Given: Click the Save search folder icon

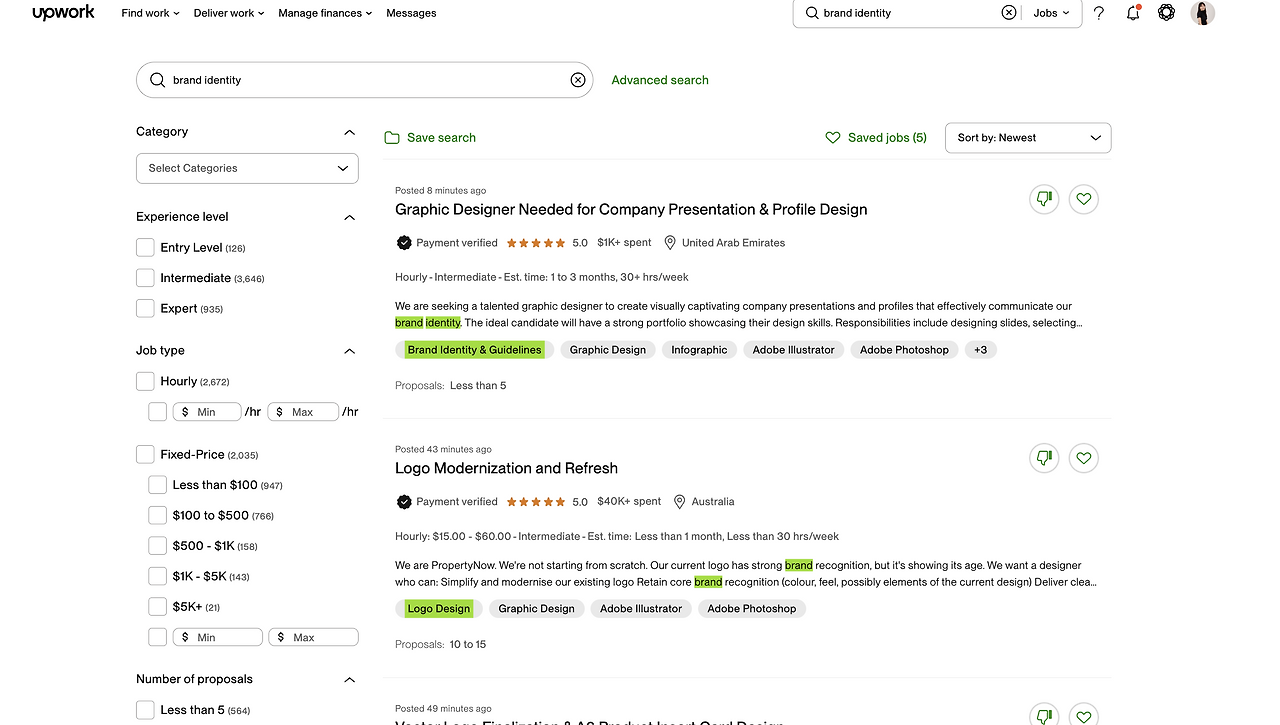Looking at the screenshot, I should tap(392, 138).
